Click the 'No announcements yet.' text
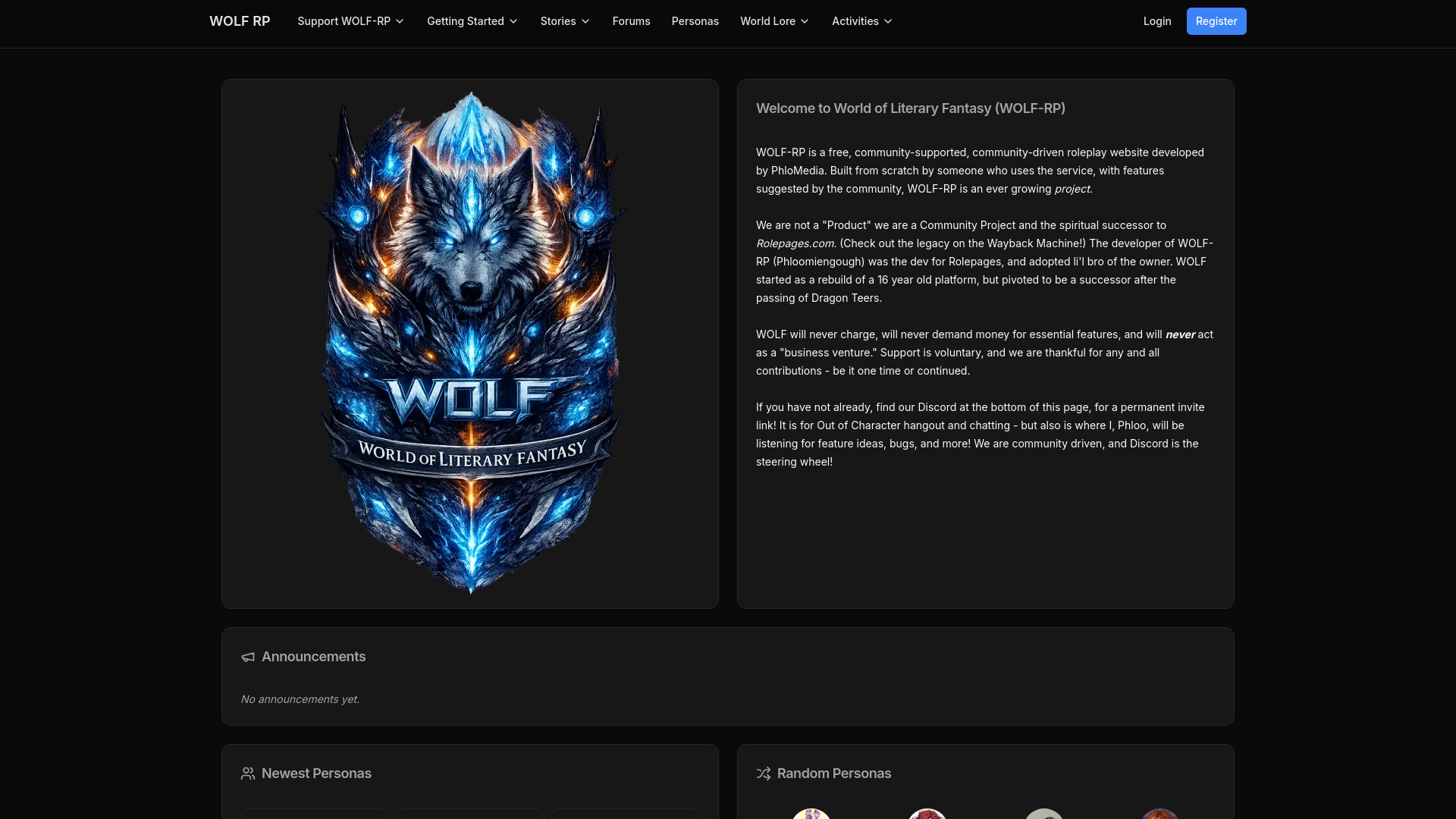Viewport: 1456px width, 819px height. pyautogui.click(x=300, y=699)
